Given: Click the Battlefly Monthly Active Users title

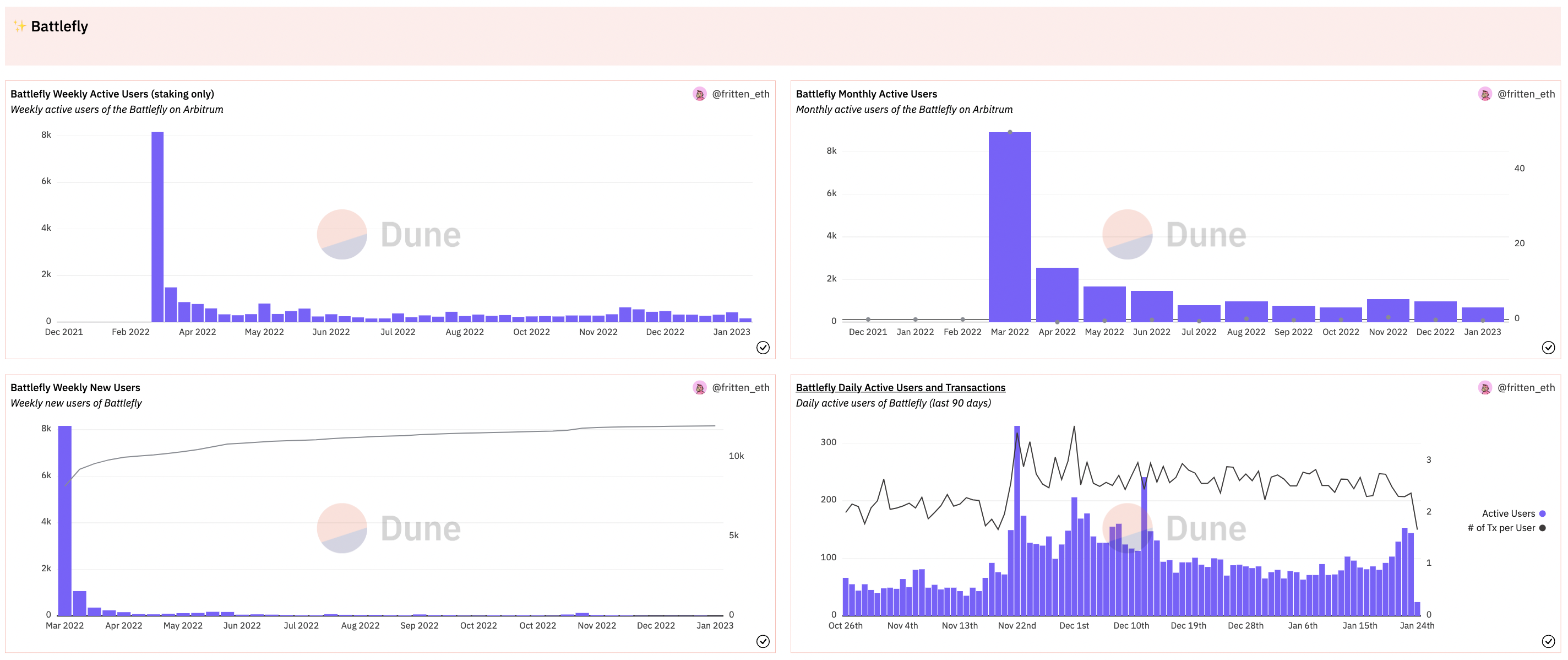Looking at the screenshot, I should (x=866, y=94).
